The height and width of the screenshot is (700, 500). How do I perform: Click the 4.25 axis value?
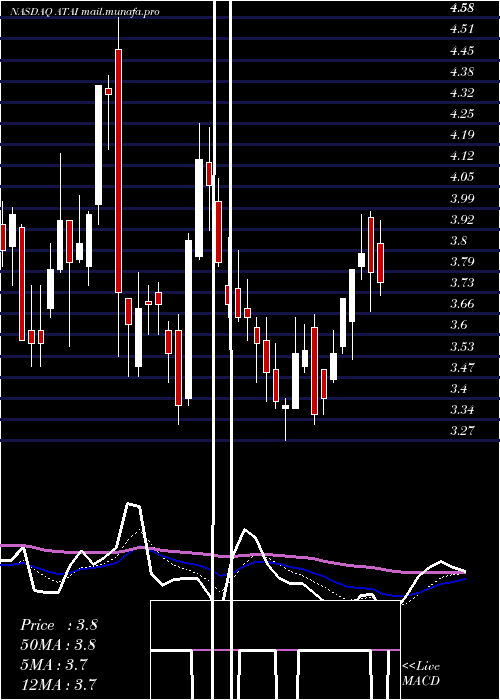462,113
